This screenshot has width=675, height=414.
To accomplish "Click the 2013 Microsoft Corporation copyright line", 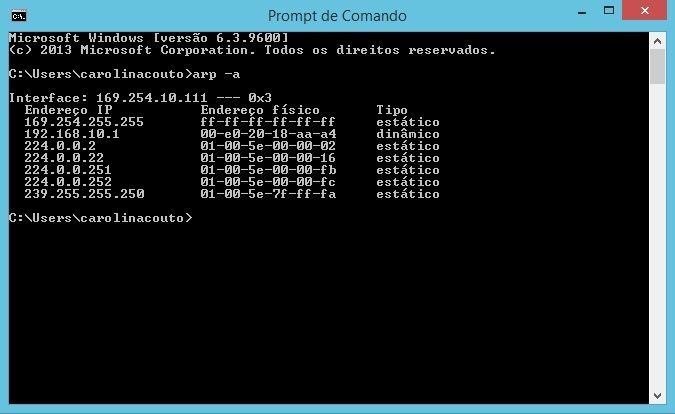I will pyautogui.click(x=252, y=50).
